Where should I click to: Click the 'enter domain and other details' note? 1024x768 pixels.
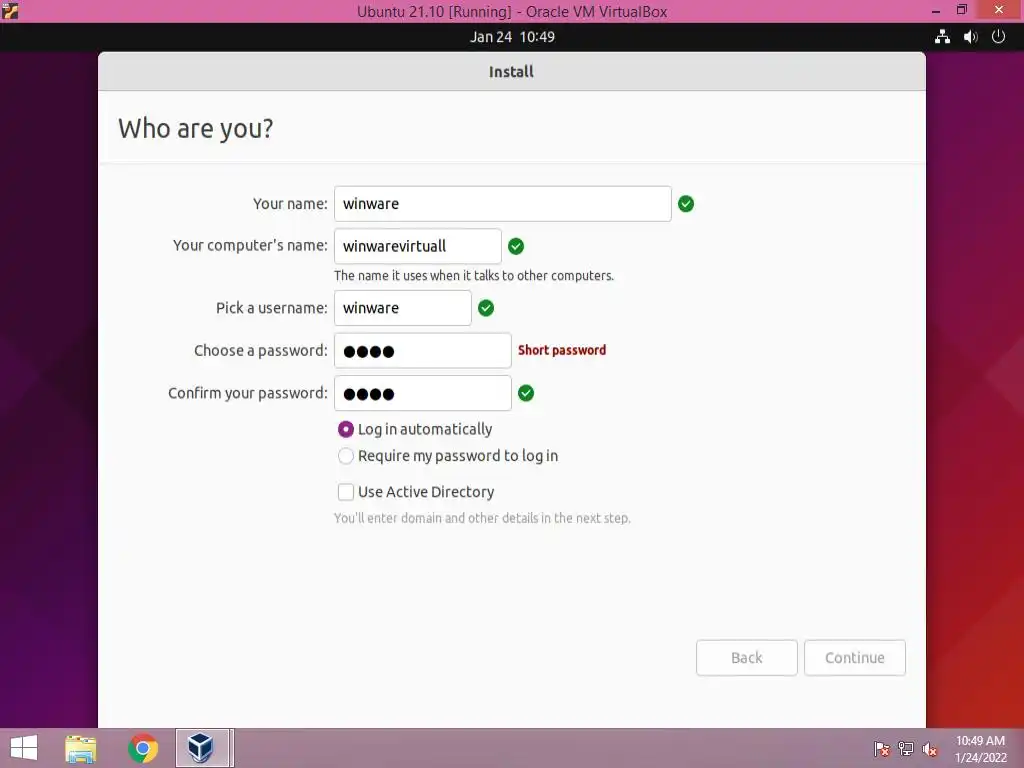coord(482,518)
